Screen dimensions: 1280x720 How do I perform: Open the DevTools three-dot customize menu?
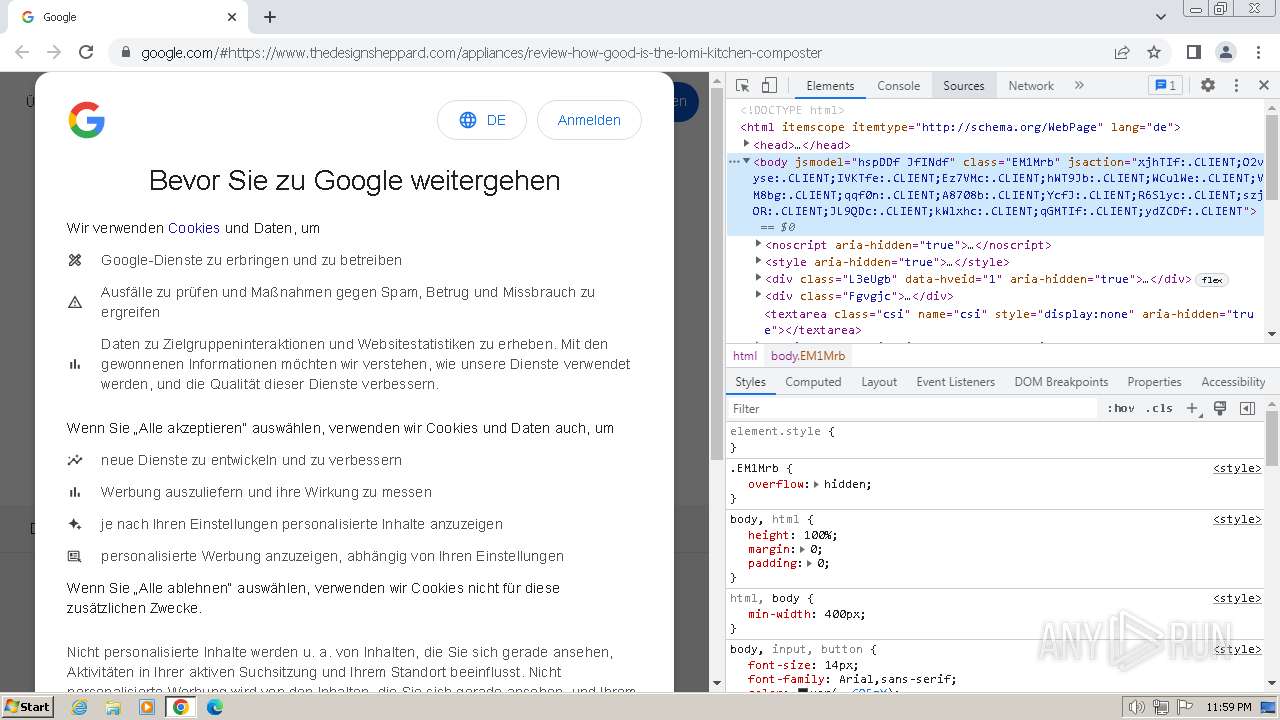pyautogui.click(x=1236, y=86)
